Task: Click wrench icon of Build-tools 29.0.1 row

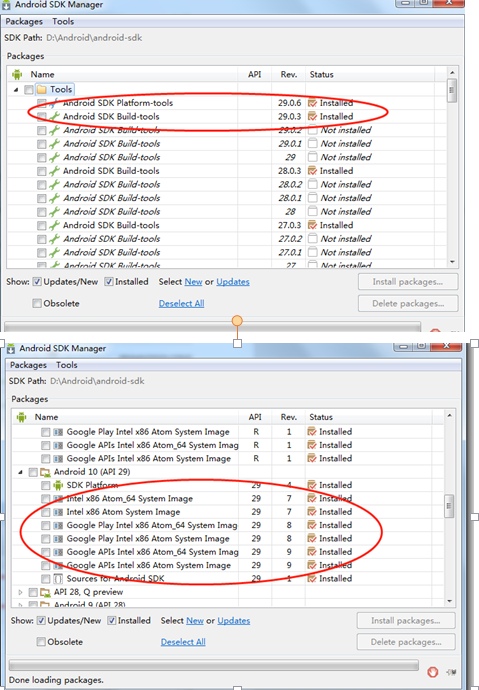Action: [54, 144]
